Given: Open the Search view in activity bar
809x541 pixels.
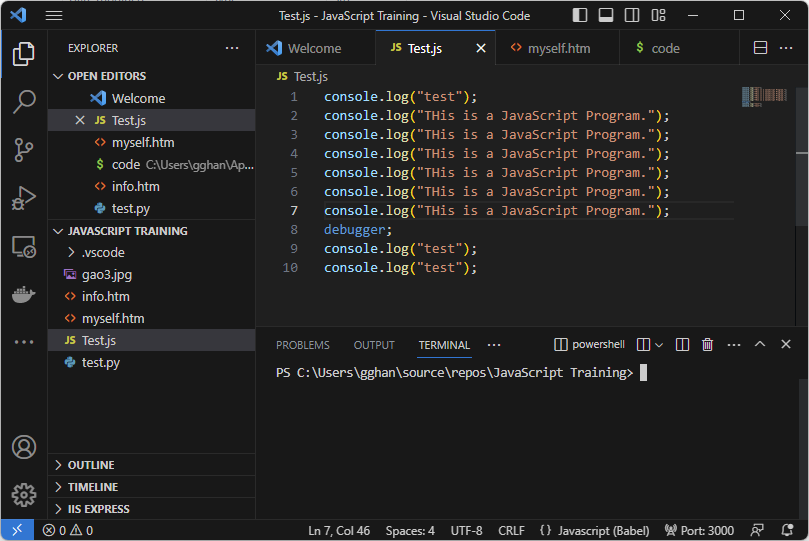Looking at the screenshot, I should click(x=24, y=102).
